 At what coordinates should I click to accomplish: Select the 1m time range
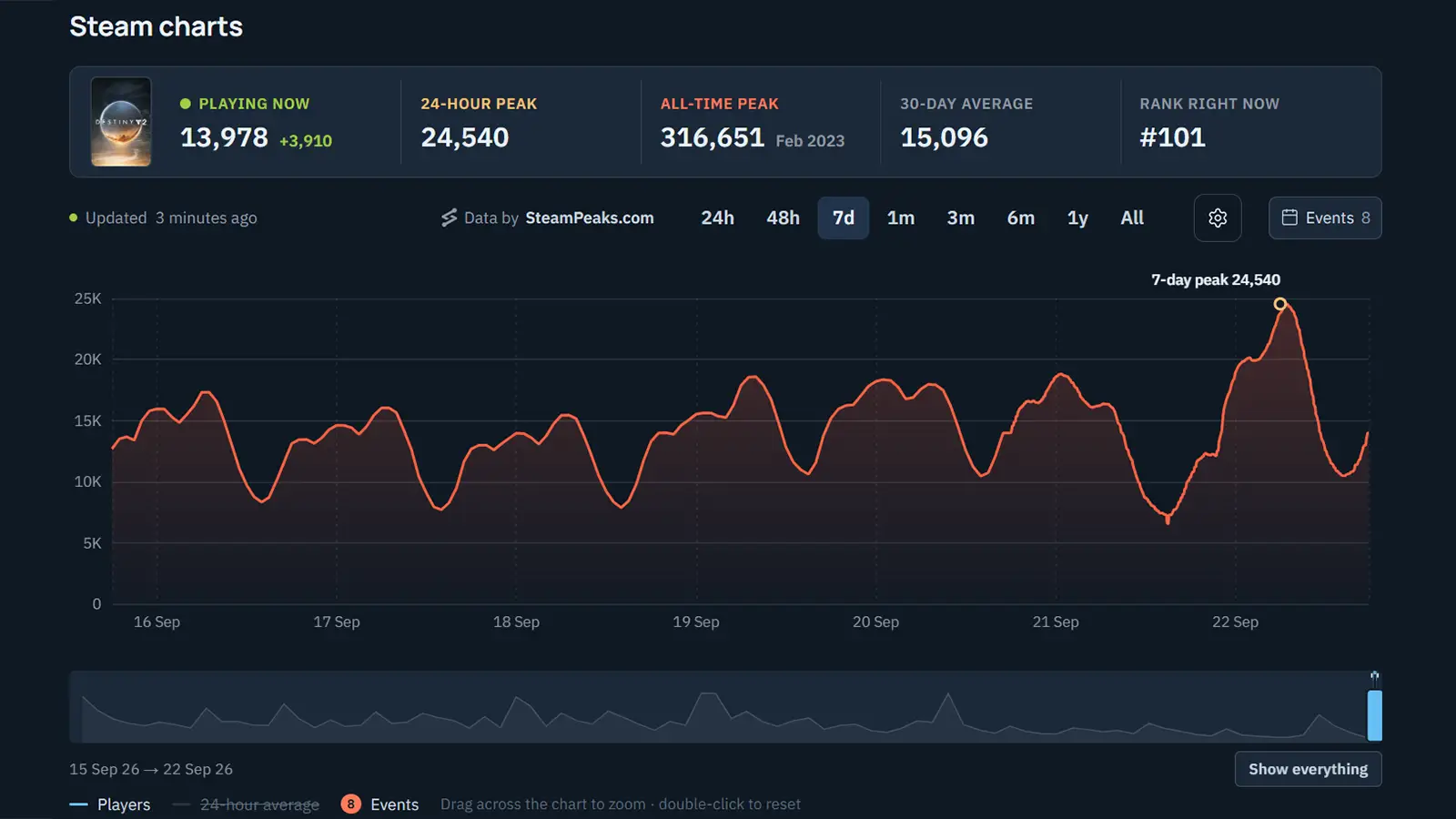(x=901, y=218)
